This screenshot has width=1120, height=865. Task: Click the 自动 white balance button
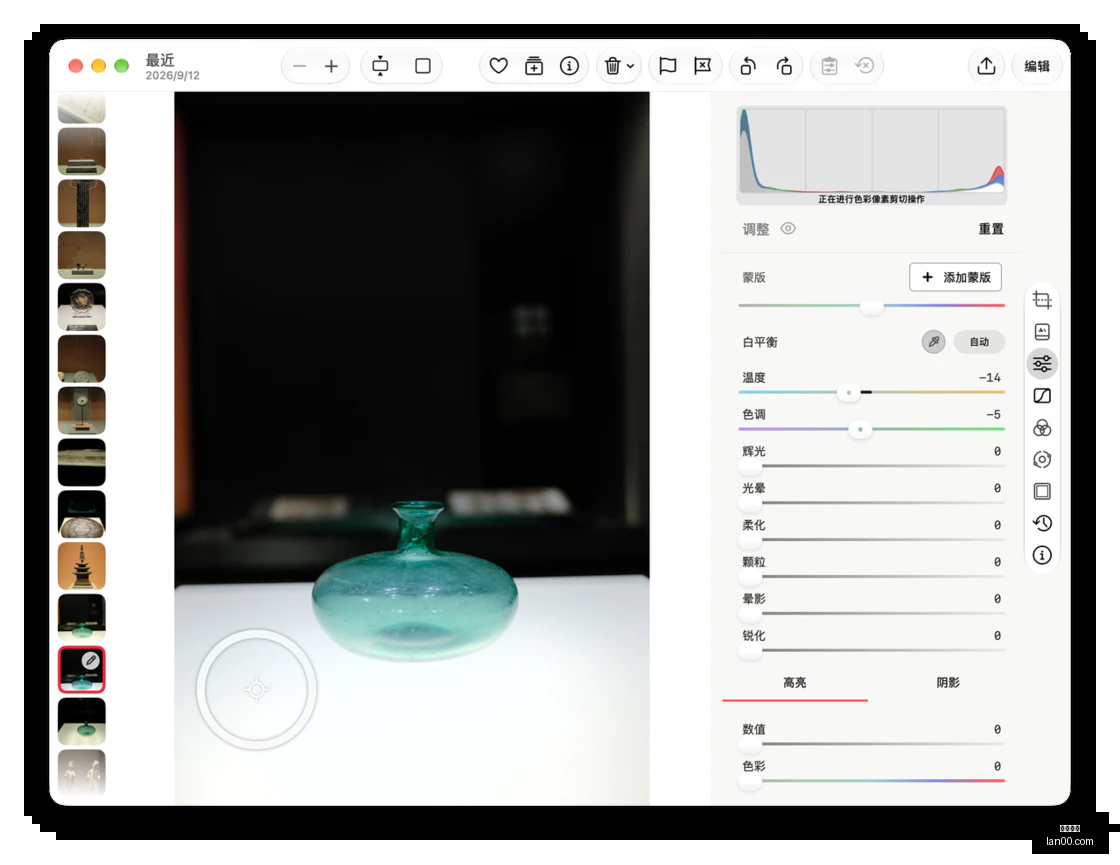tap(979, 342)
